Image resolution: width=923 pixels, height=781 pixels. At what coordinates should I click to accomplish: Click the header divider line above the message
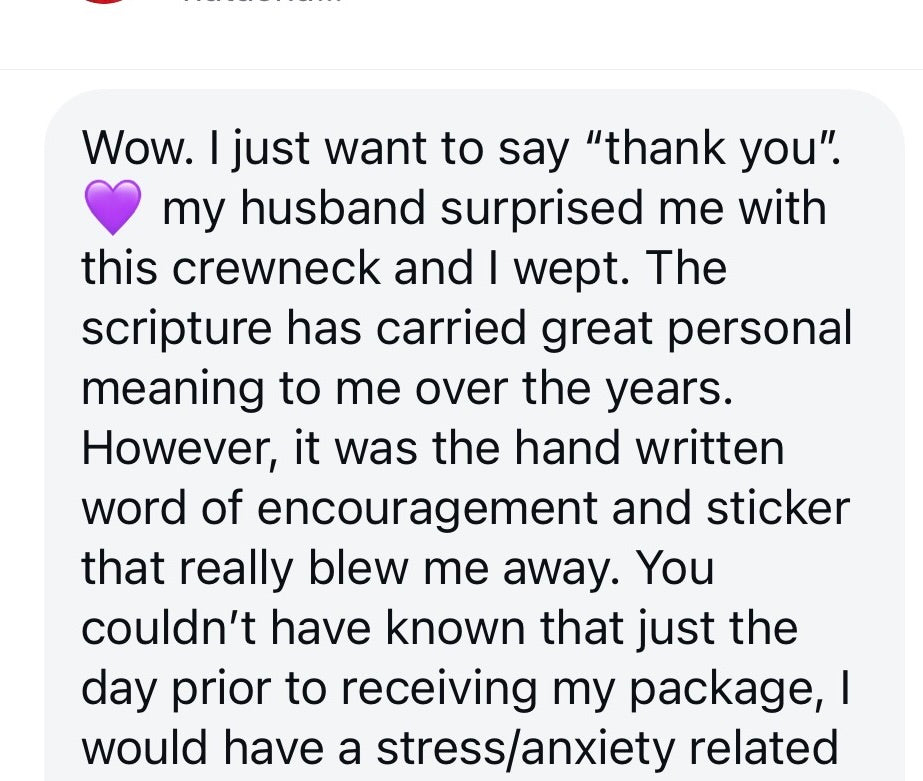pyautogui.click(x=461, y=70)
